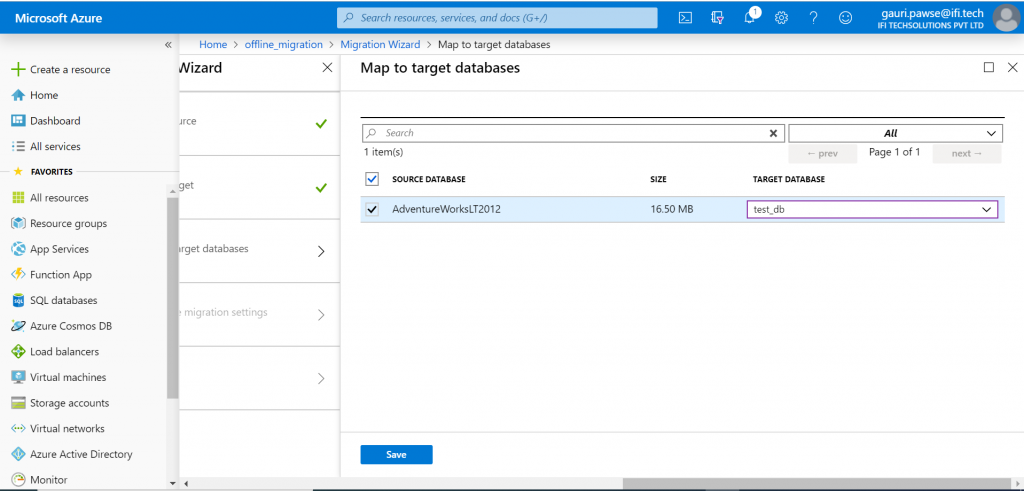The image size is (1024, 491).
Task: Clear the search box with the X icon
Action: pyautogui.click(x=773, y=133)
